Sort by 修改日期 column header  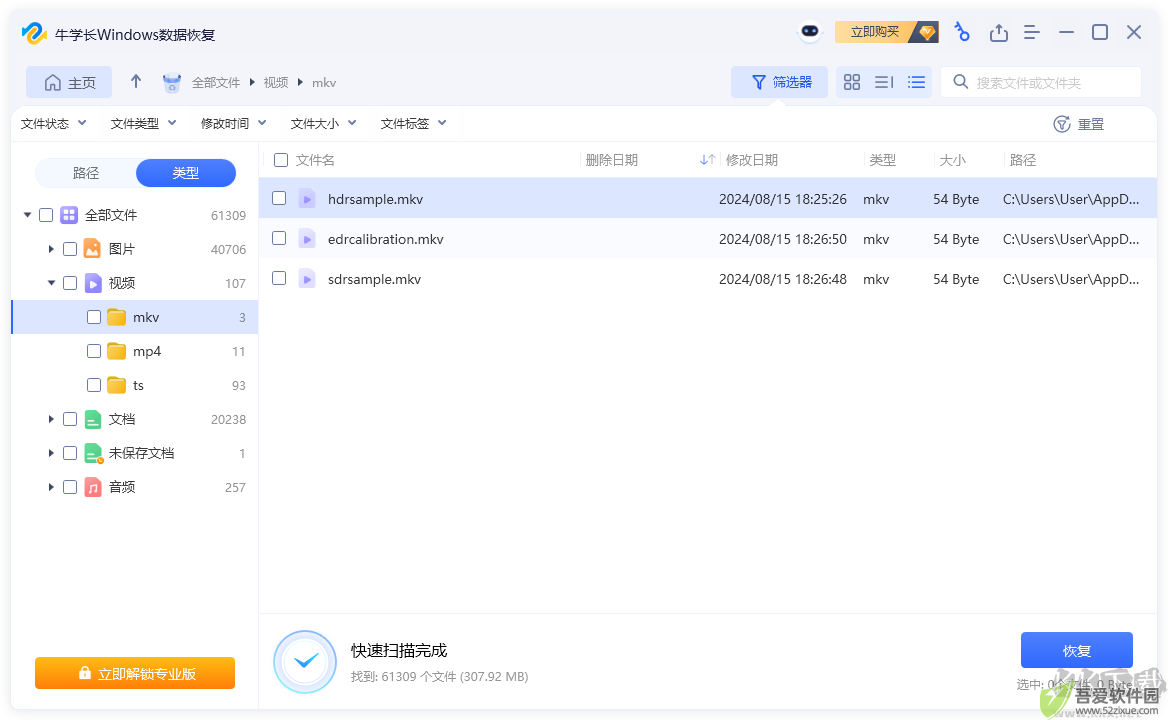pyautogui.click(x=752, y=160)
